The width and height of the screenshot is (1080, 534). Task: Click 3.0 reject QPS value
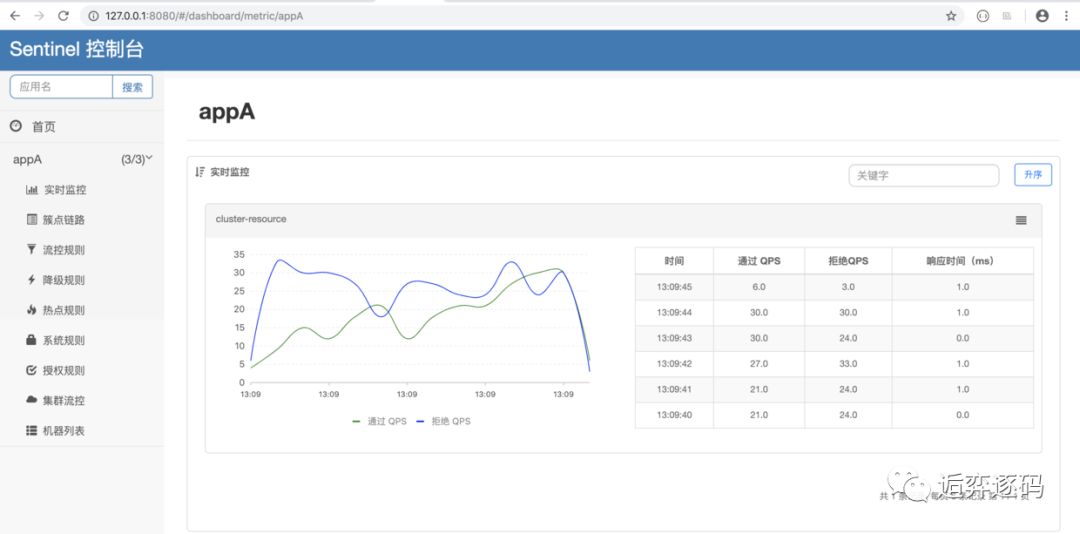pos(848,287)
